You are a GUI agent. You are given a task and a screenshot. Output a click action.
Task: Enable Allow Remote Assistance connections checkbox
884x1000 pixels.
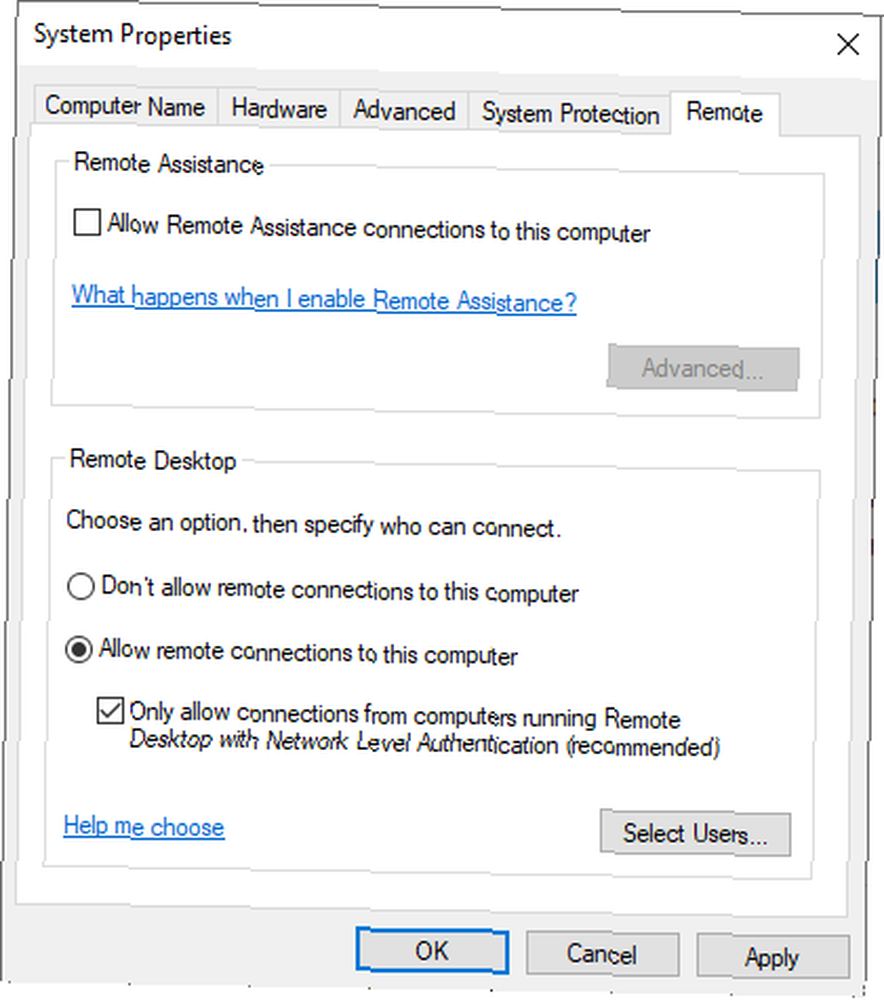point(87,223)
